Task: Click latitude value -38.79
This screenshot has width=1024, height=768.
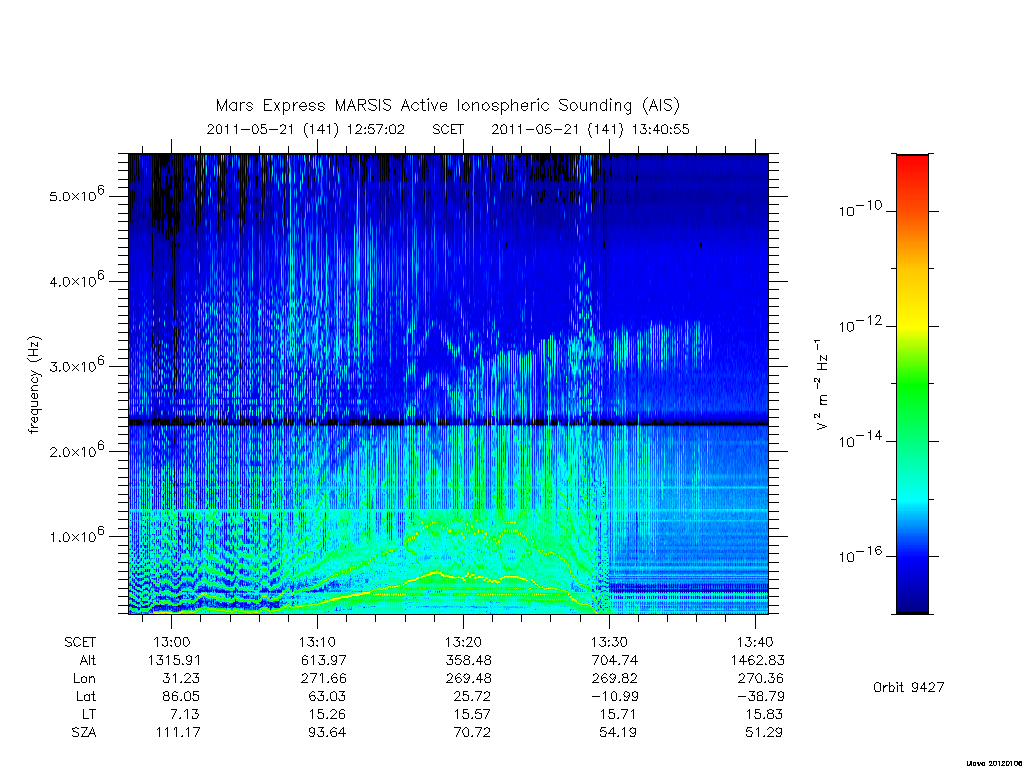Action: [x=761, y=697]
